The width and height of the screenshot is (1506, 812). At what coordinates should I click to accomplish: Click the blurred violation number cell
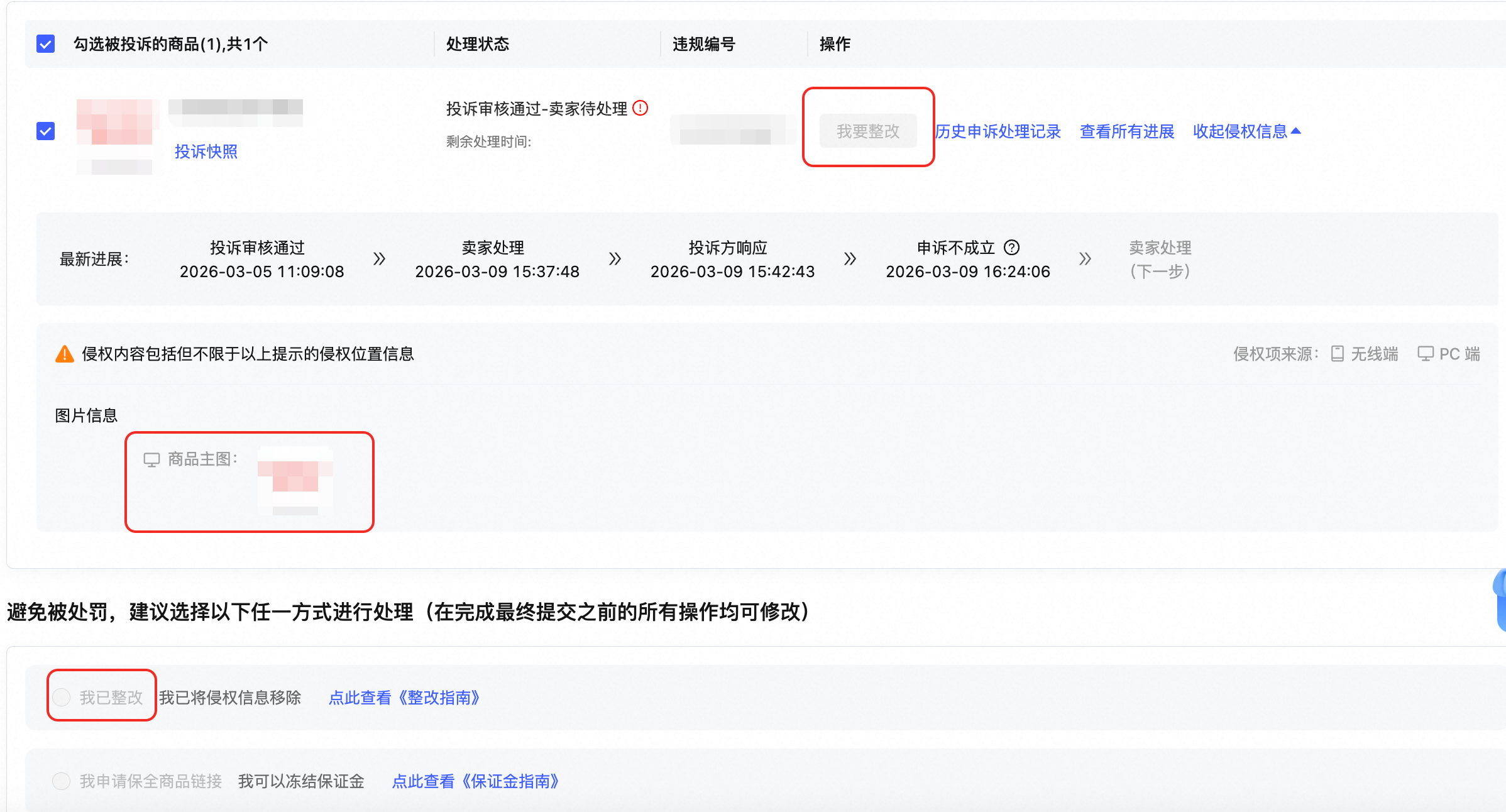click(x=733, y=130)
